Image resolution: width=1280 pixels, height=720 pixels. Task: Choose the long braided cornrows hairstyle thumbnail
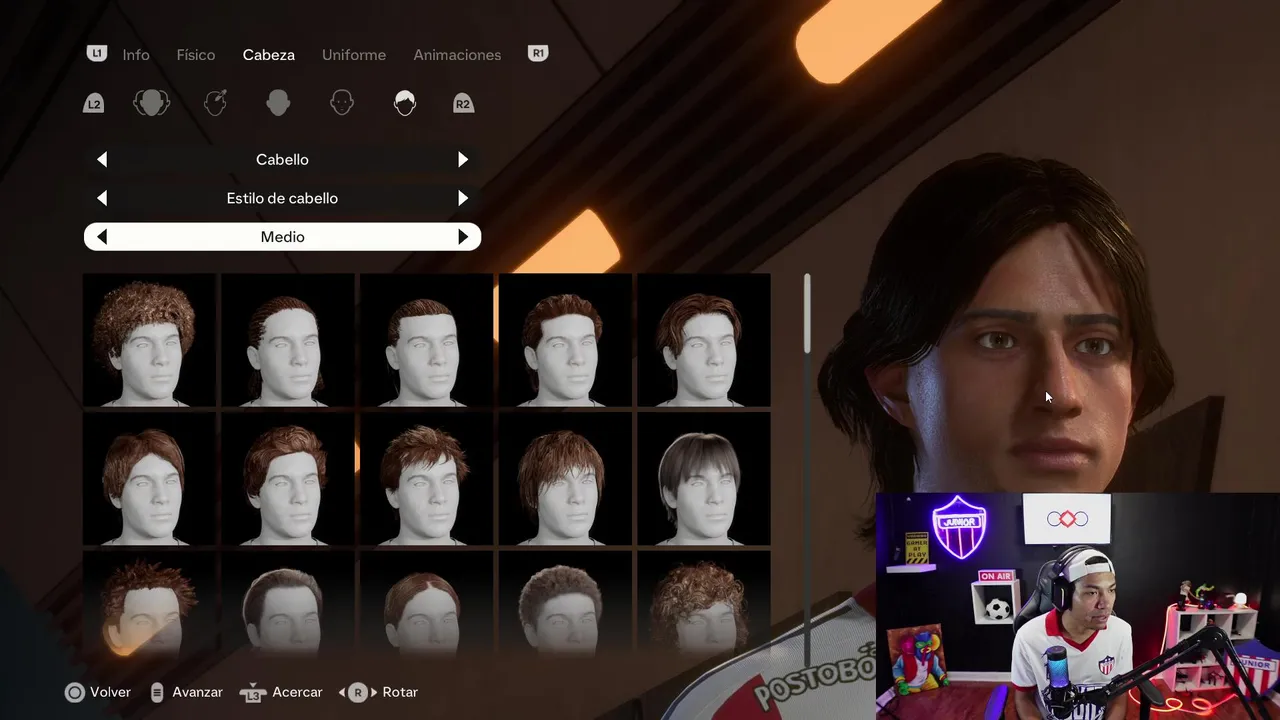pyautogui.click(x=288, y=340)
